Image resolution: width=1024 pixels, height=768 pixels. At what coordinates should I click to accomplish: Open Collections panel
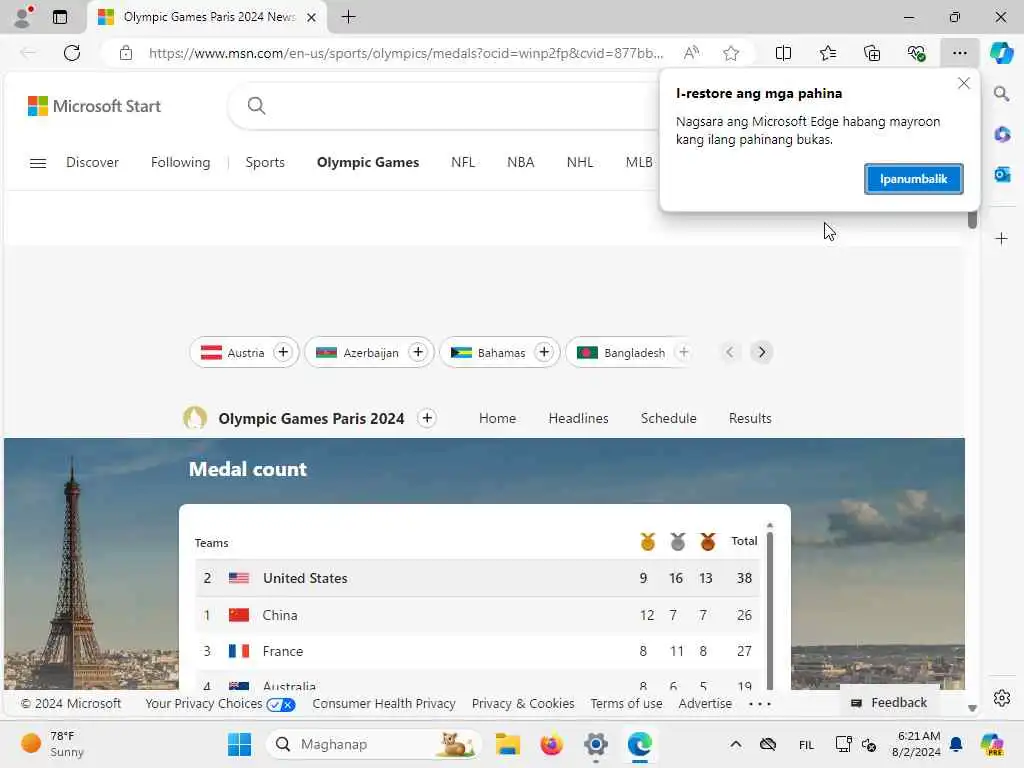[x=872, y=53]
